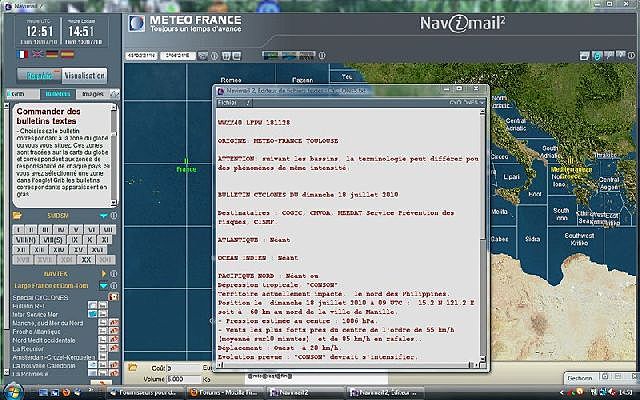Click the second date field in map toolbar
640x400 pixels.
click(178, 56)
